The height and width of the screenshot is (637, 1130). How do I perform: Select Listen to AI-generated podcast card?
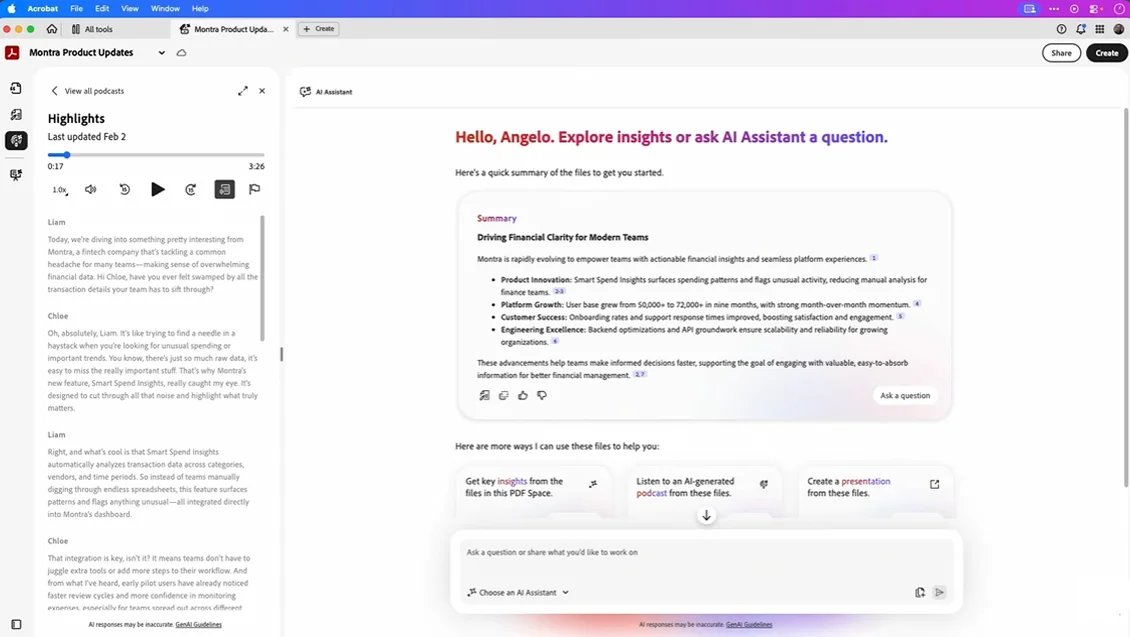click(704, 491)
